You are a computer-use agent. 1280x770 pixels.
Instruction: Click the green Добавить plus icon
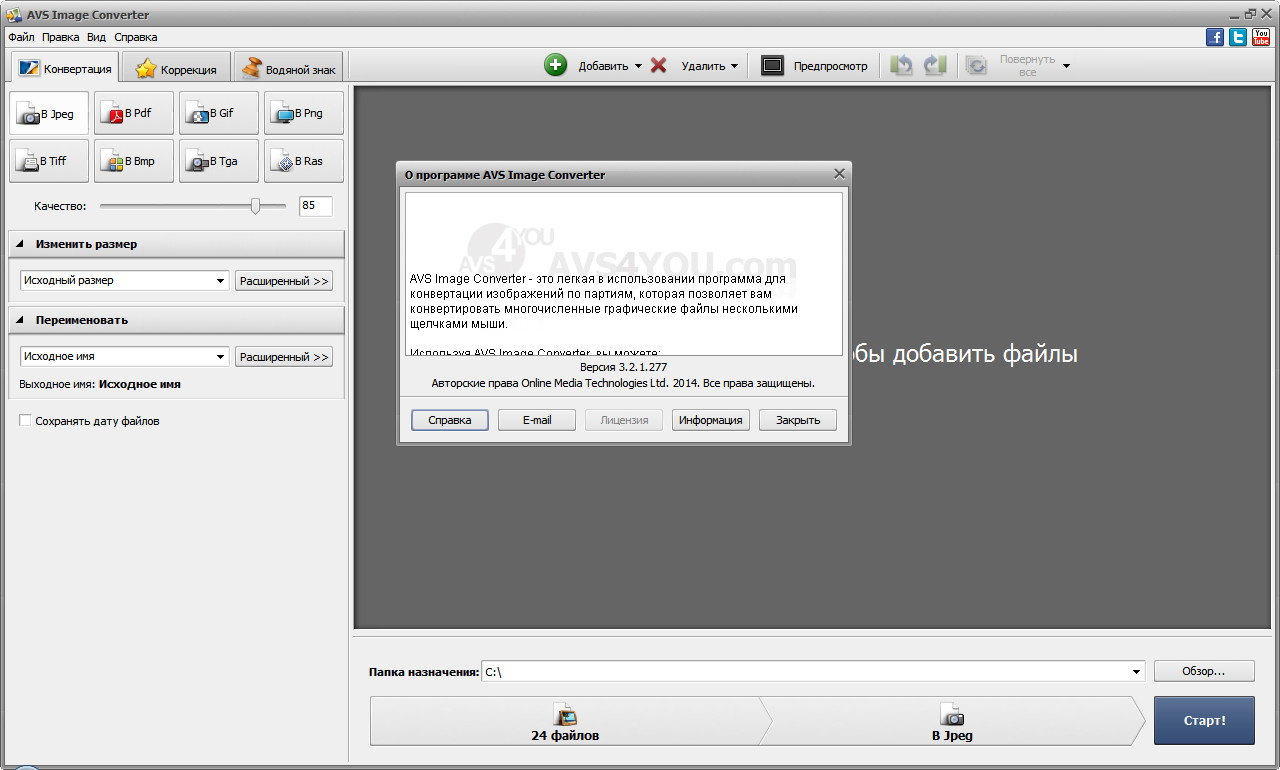point(555,66)
